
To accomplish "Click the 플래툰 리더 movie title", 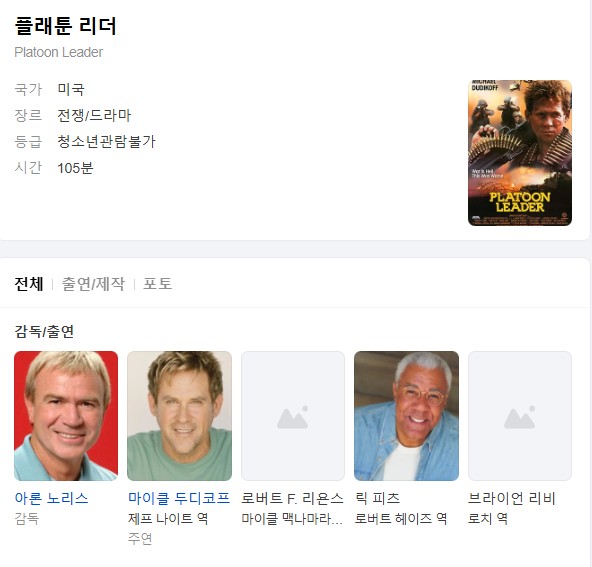I will tap(65, 26).
